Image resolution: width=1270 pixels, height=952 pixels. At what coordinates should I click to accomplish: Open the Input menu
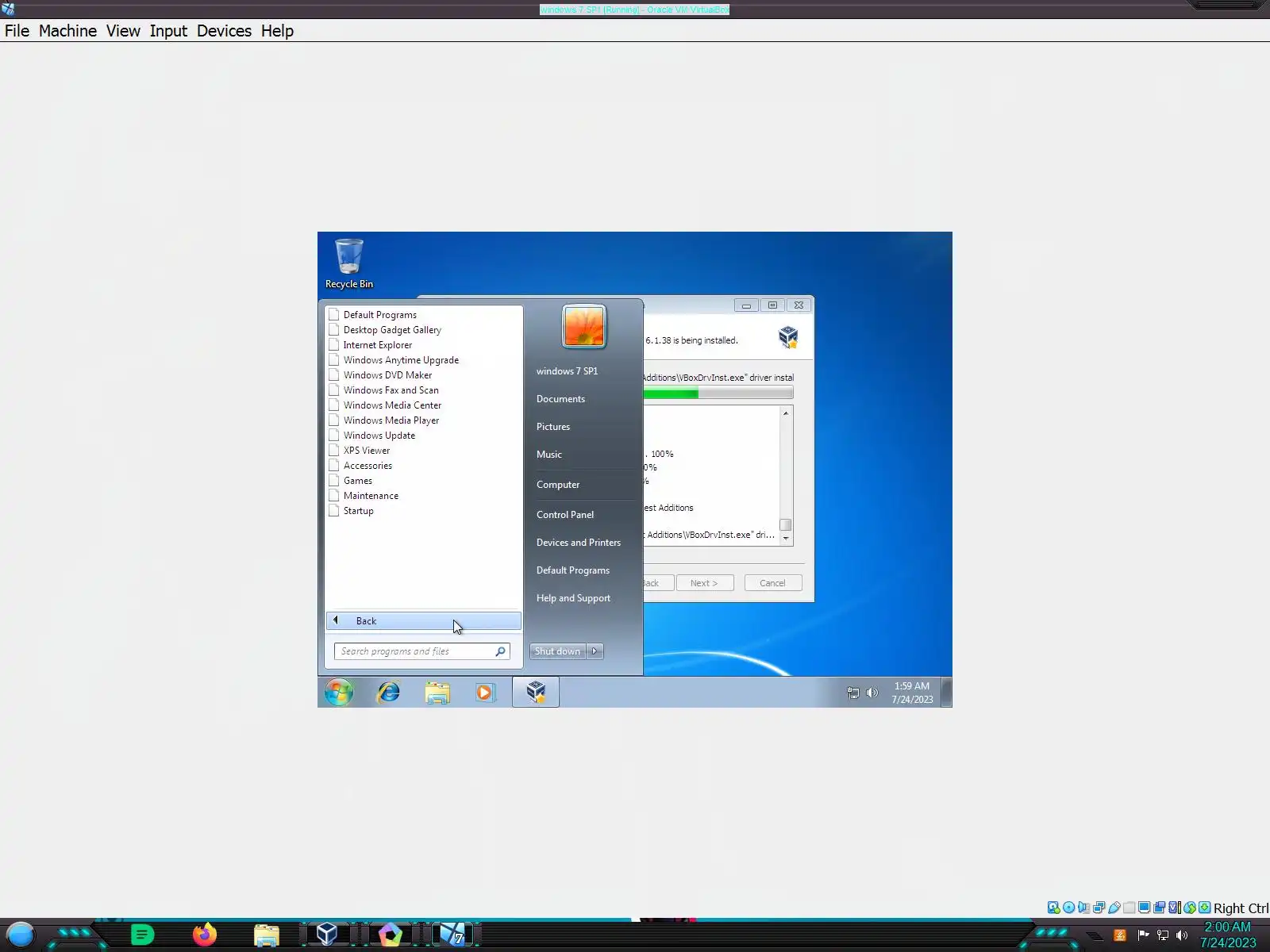tap(168, 31)
